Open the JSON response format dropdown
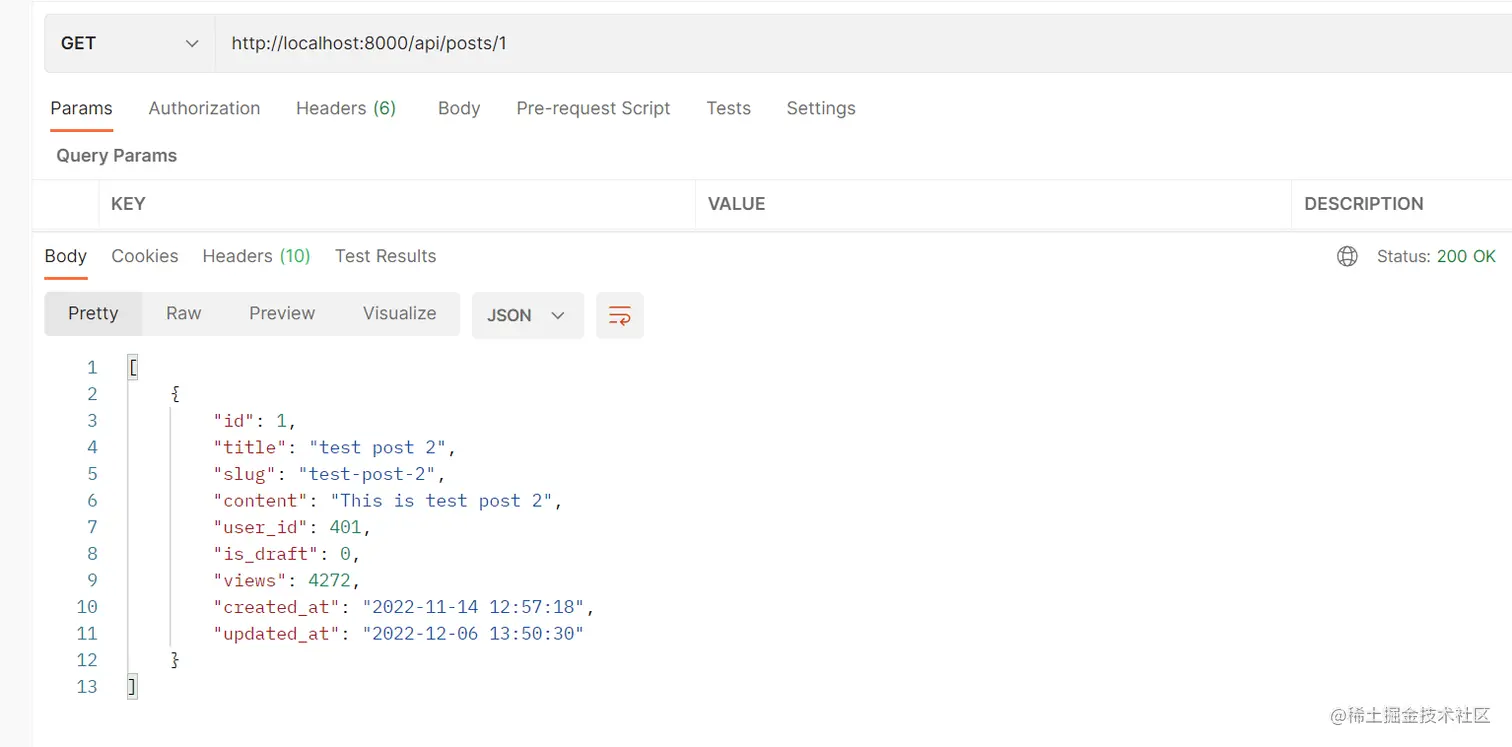This screenshot has height=747, width=1512. tap(527, 315)
